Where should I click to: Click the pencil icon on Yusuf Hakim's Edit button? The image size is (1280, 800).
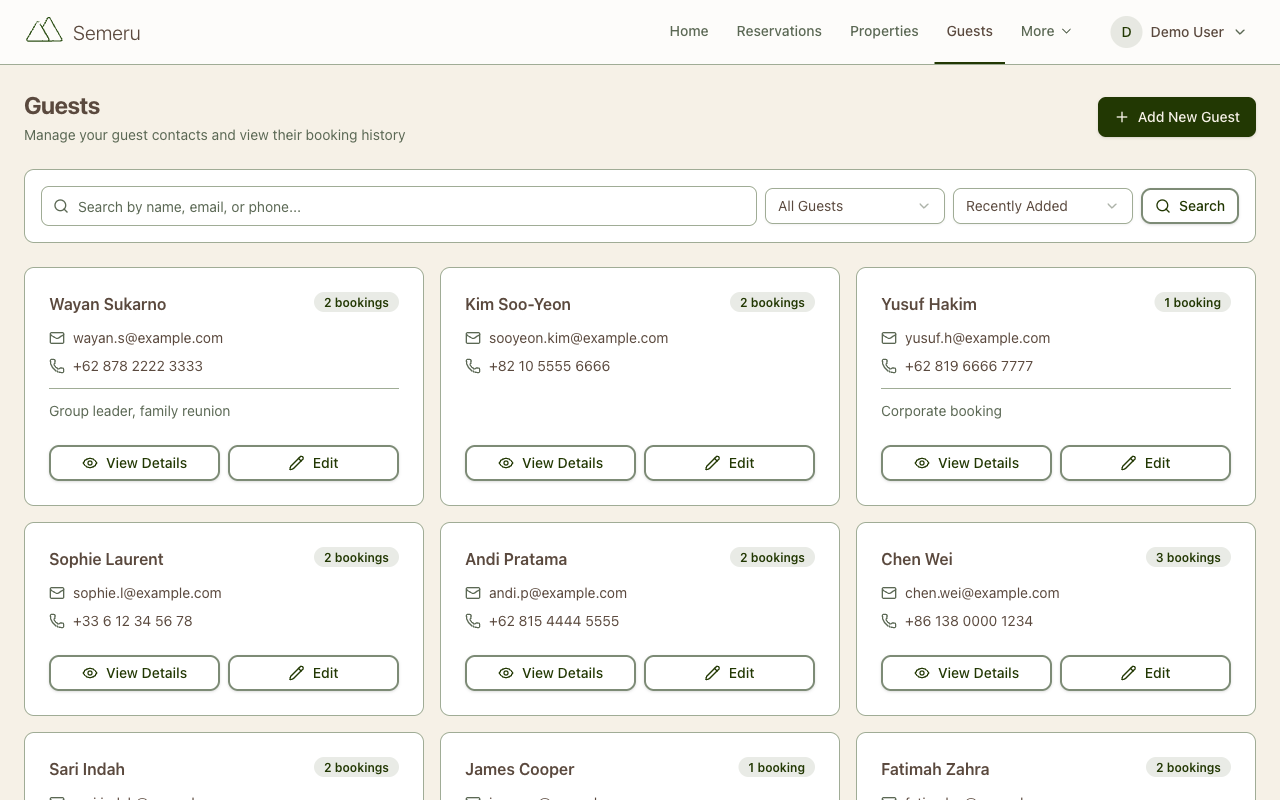1128,463
